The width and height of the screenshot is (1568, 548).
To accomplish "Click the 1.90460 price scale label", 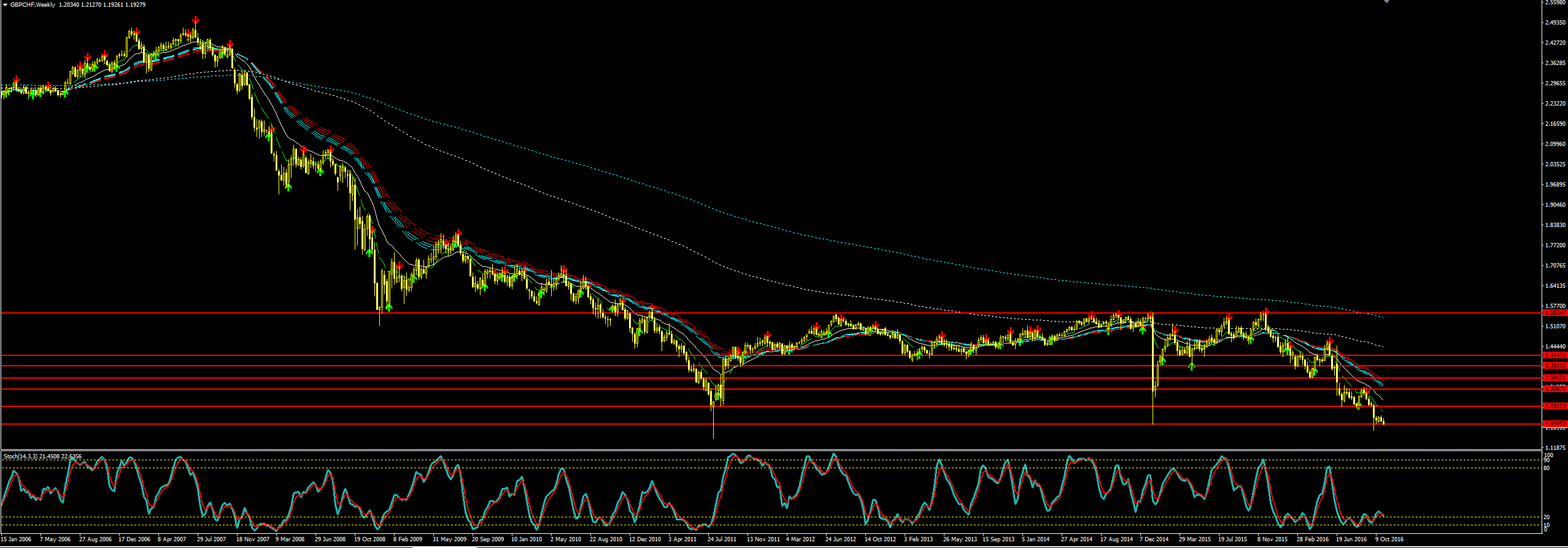I will [1555, 205].
